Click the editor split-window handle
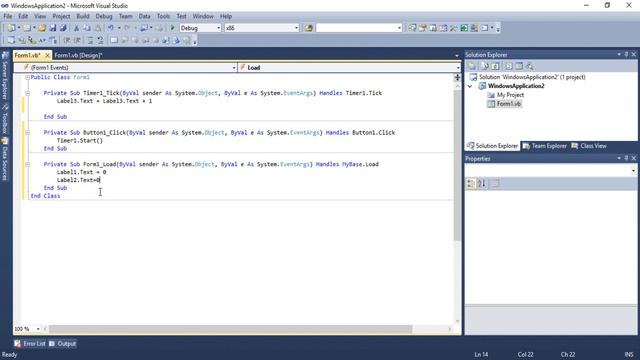The width and height of the screenshot is (640, 360). coord(457,78)
